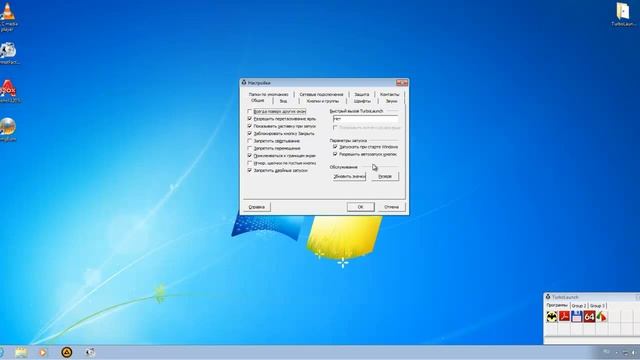640x360 pixels.
Task: Open the 'Шрифты' tab
Action: [x=362, y=101]
